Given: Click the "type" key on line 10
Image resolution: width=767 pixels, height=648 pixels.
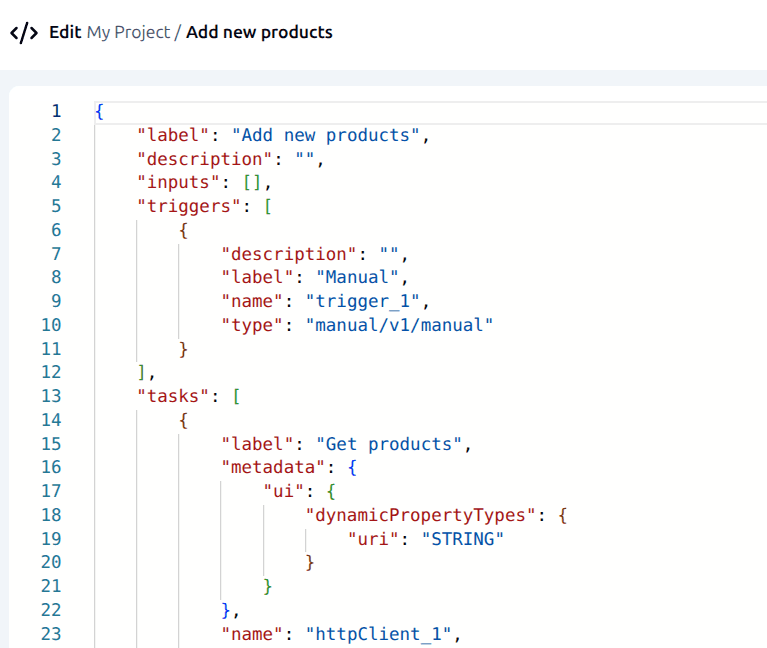Looking at the screenshot, I should pos(252,325).
